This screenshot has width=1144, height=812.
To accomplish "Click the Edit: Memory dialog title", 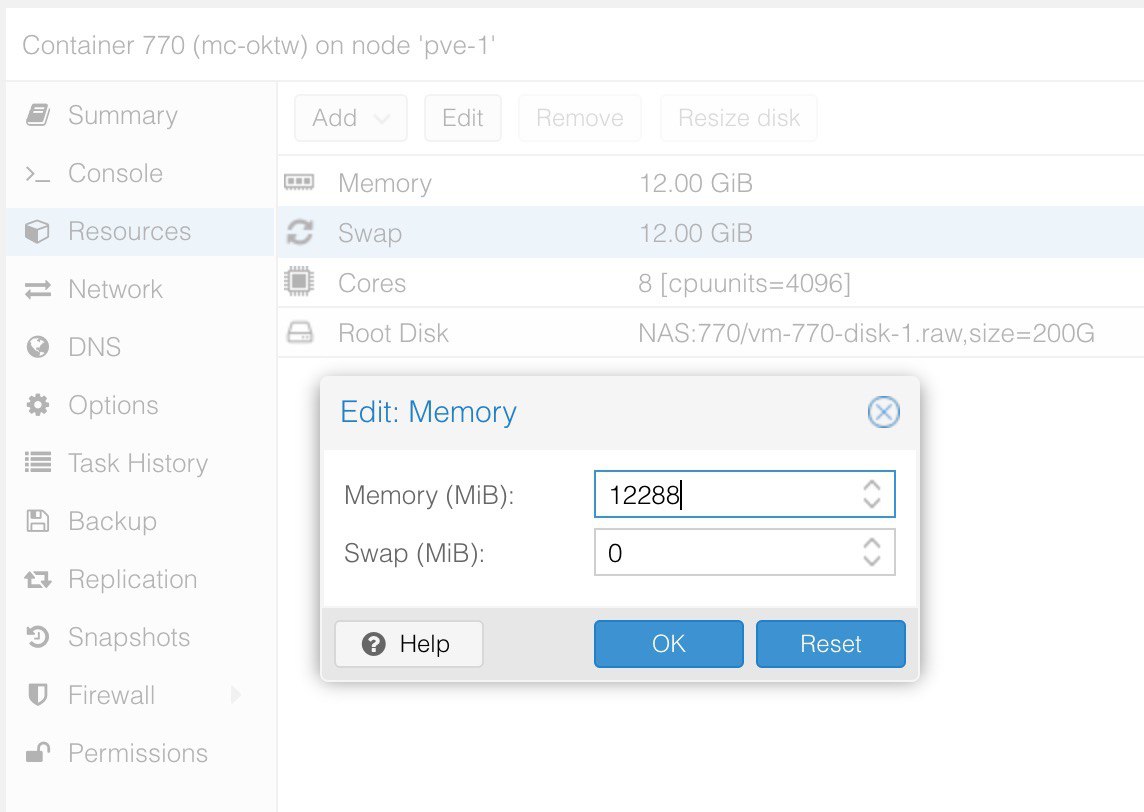I will click(x=428, y=412).
